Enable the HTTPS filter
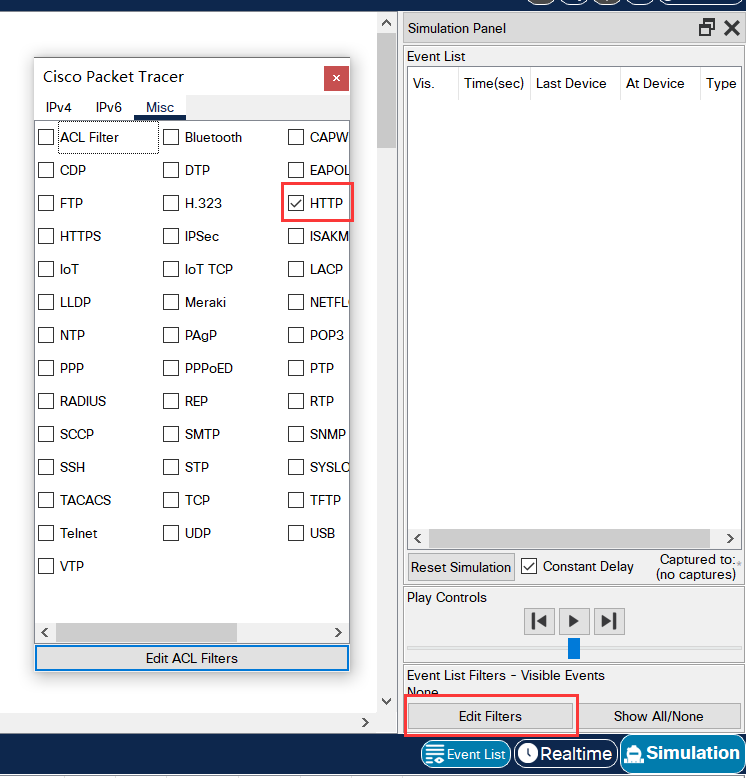 point(46,236)
